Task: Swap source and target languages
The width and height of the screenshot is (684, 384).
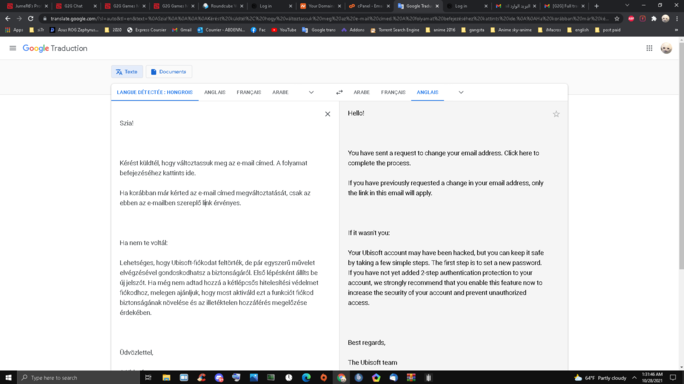Action: pos(339,92)
